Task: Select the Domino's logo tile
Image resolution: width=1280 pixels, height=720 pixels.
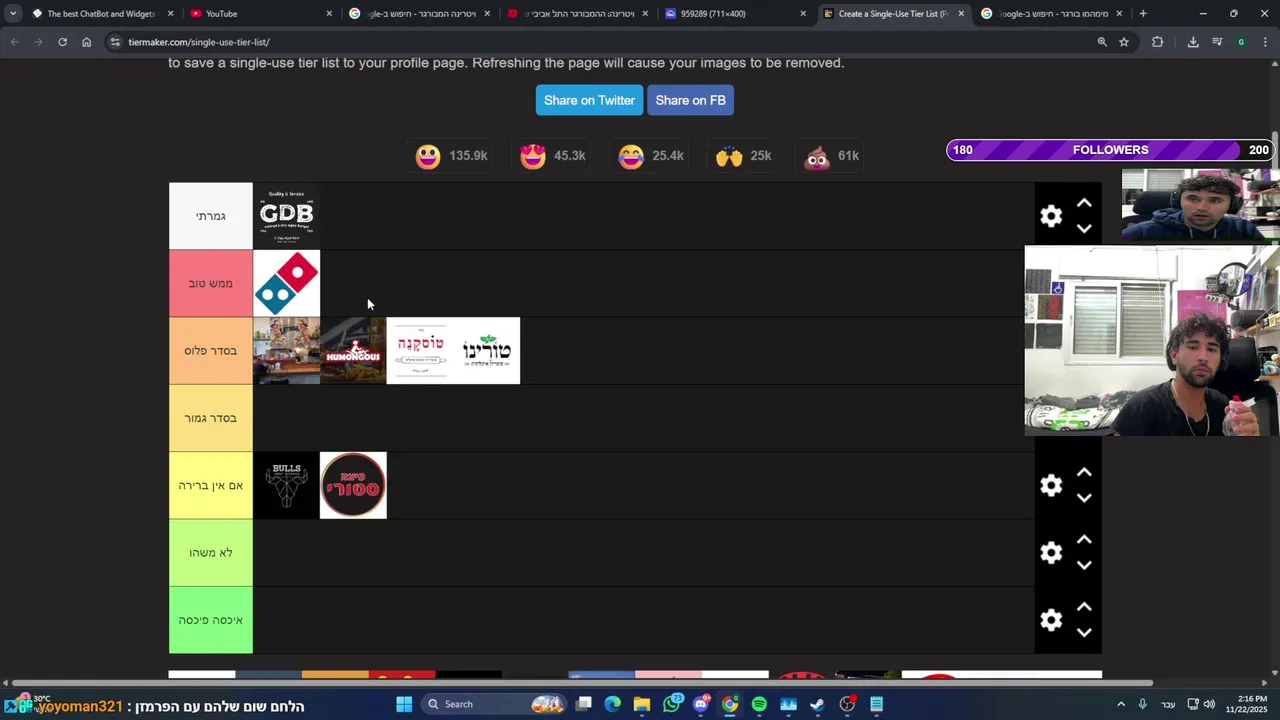Action: [286, 283]
